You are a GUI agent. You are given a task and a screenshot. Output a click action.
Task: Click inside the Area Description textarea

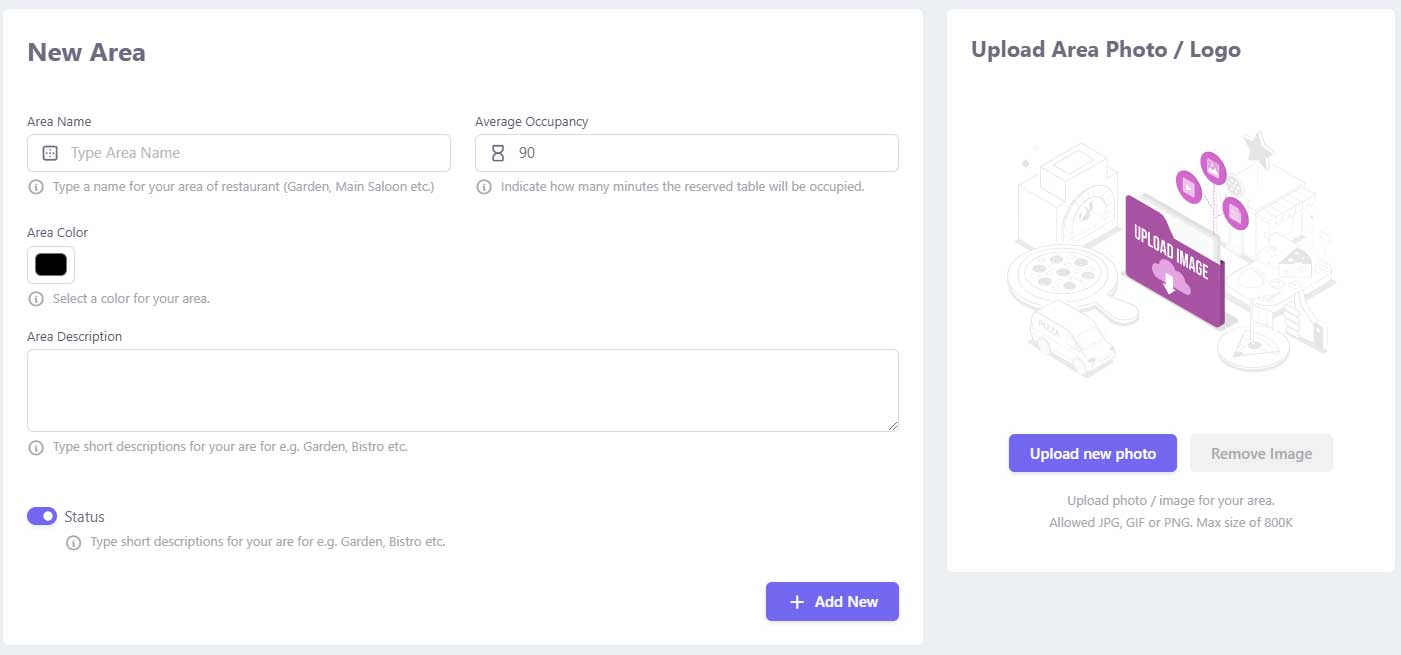[x=463, y=391]
